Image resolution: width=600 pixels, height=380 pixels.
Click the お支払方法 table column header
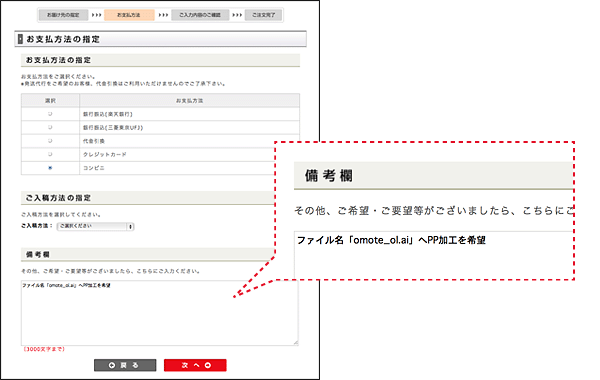coord(189,101)
